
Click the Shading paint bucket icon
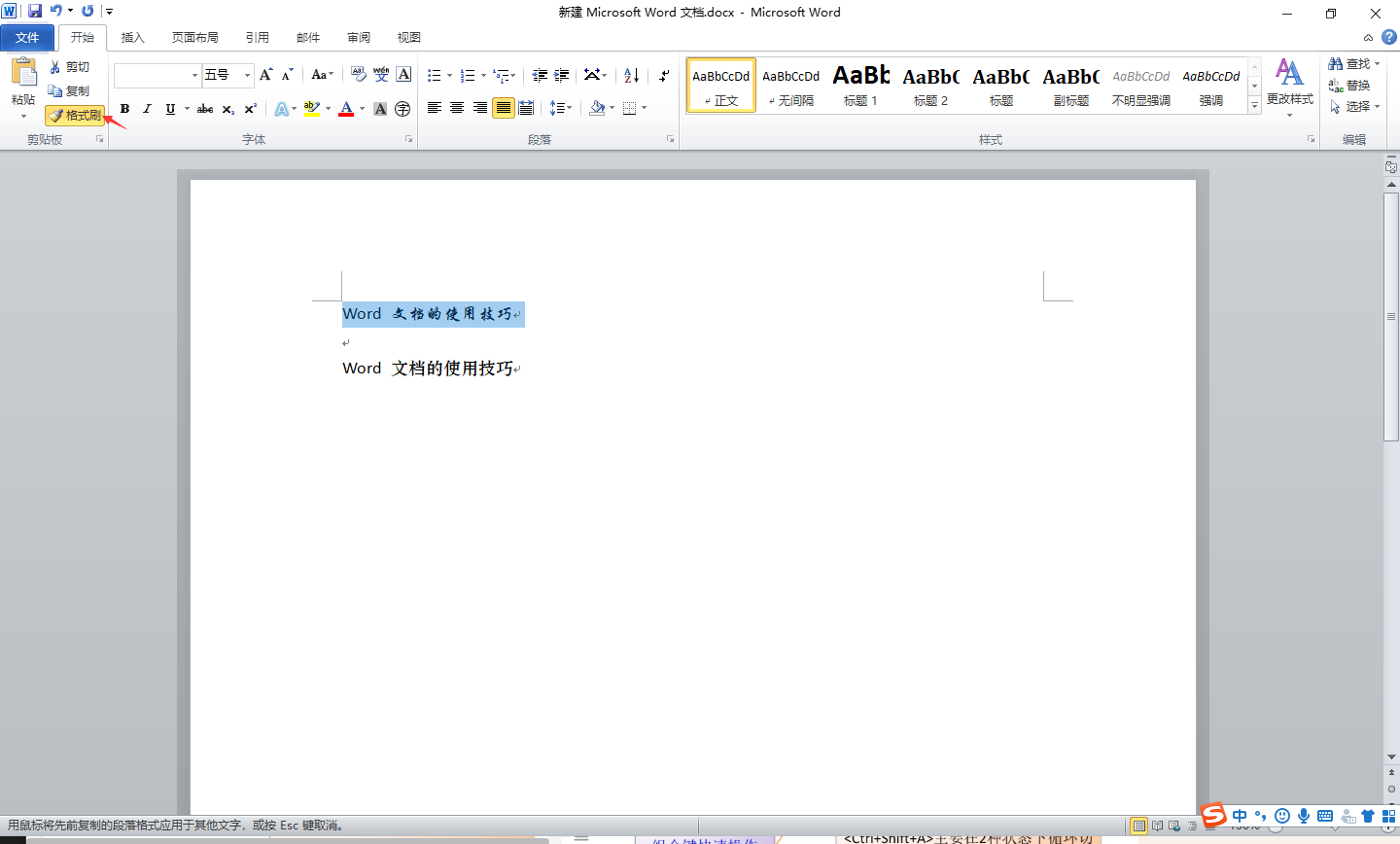pos(597,108)
